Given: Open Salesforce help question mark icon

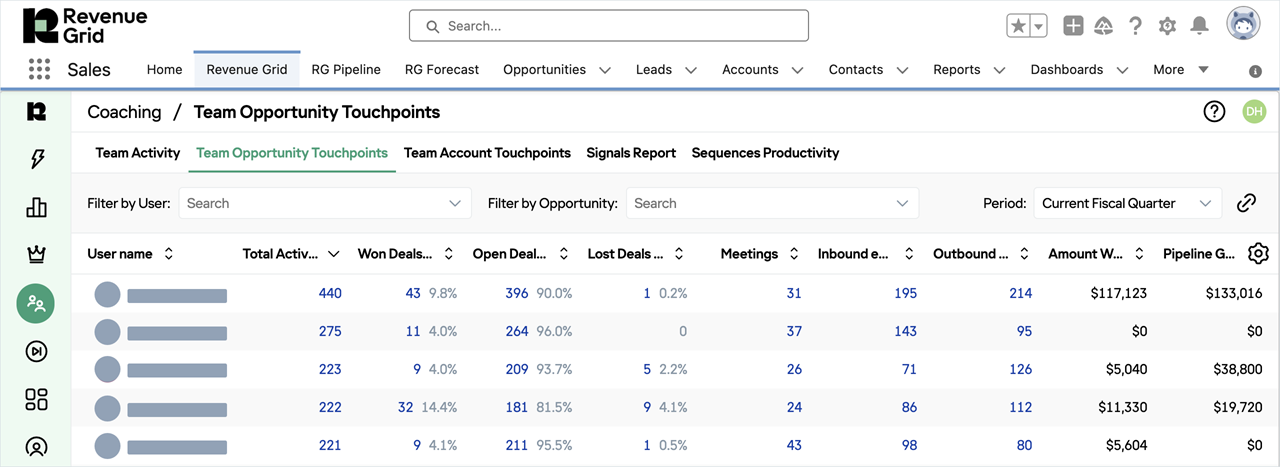Looking at the screenshot, I should click(1135, 26).
